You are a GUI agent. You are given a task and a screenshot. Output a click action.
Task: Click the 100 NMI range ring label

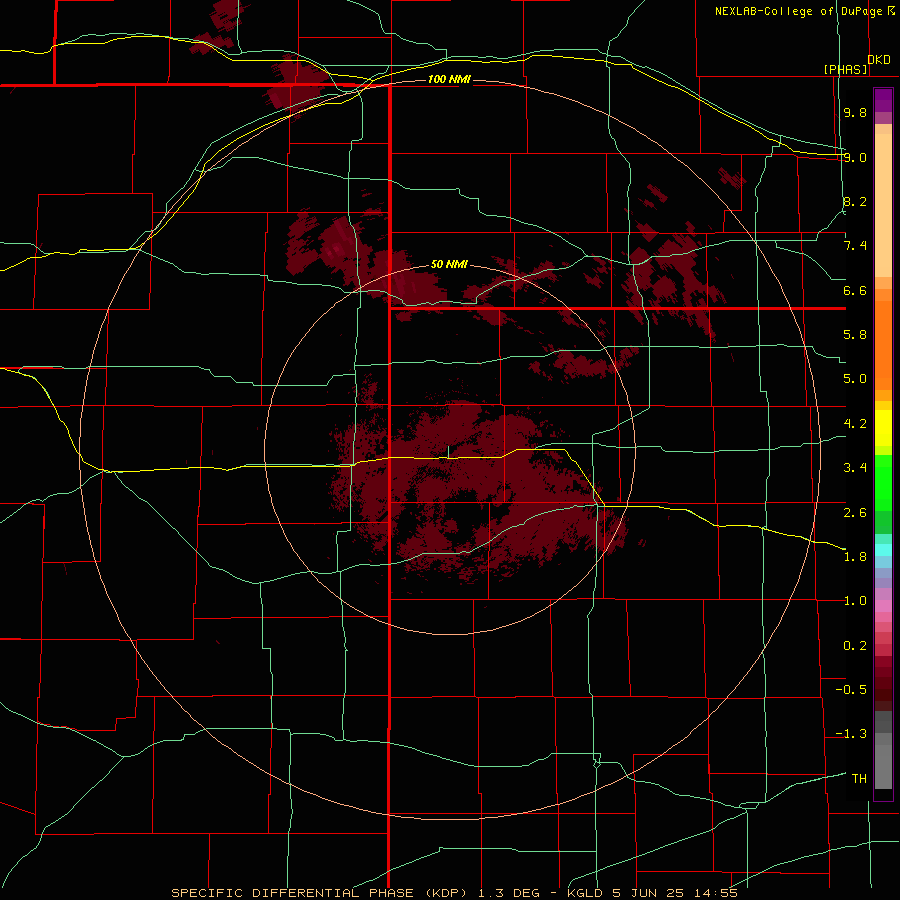click(x=449, y=79)
